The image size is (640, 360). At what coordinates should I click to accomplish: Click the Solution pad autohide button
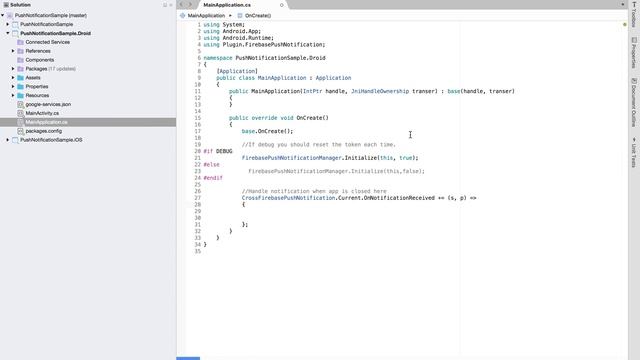point(165,5)
